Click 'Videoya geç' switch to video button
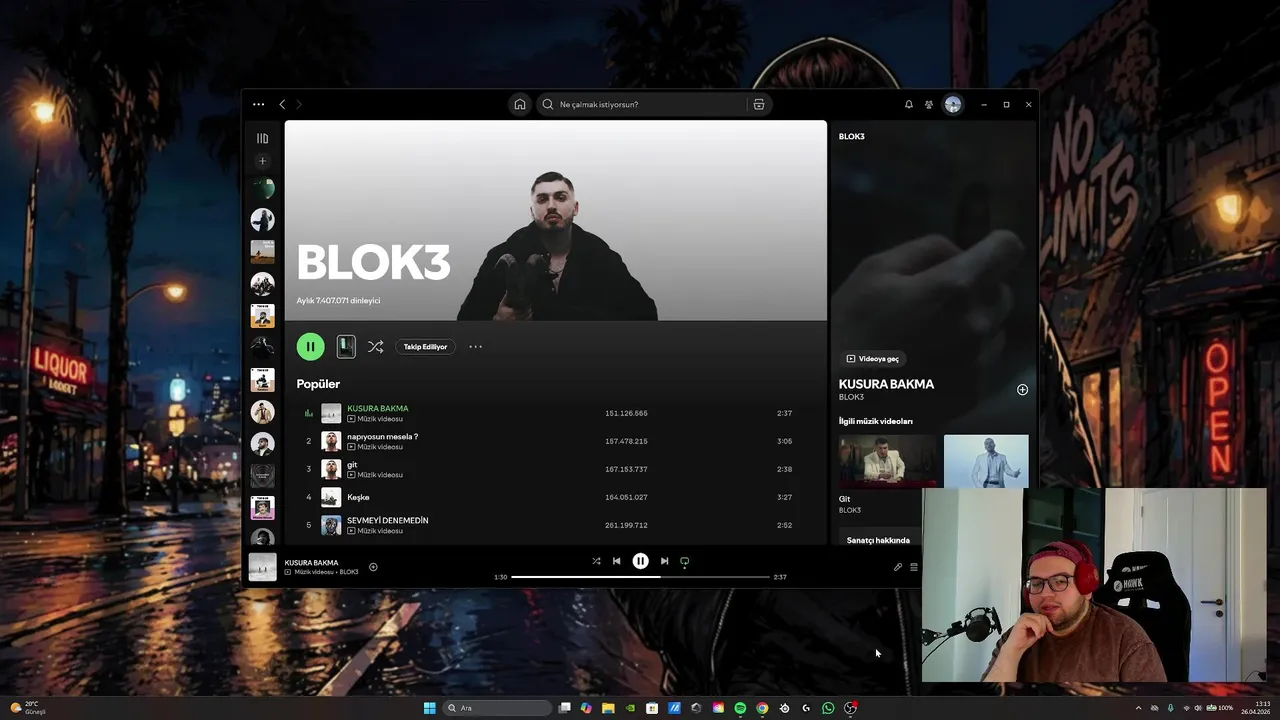Image resolution: width=1280 pixels, height=720 pixels. (x=873, y=359)
